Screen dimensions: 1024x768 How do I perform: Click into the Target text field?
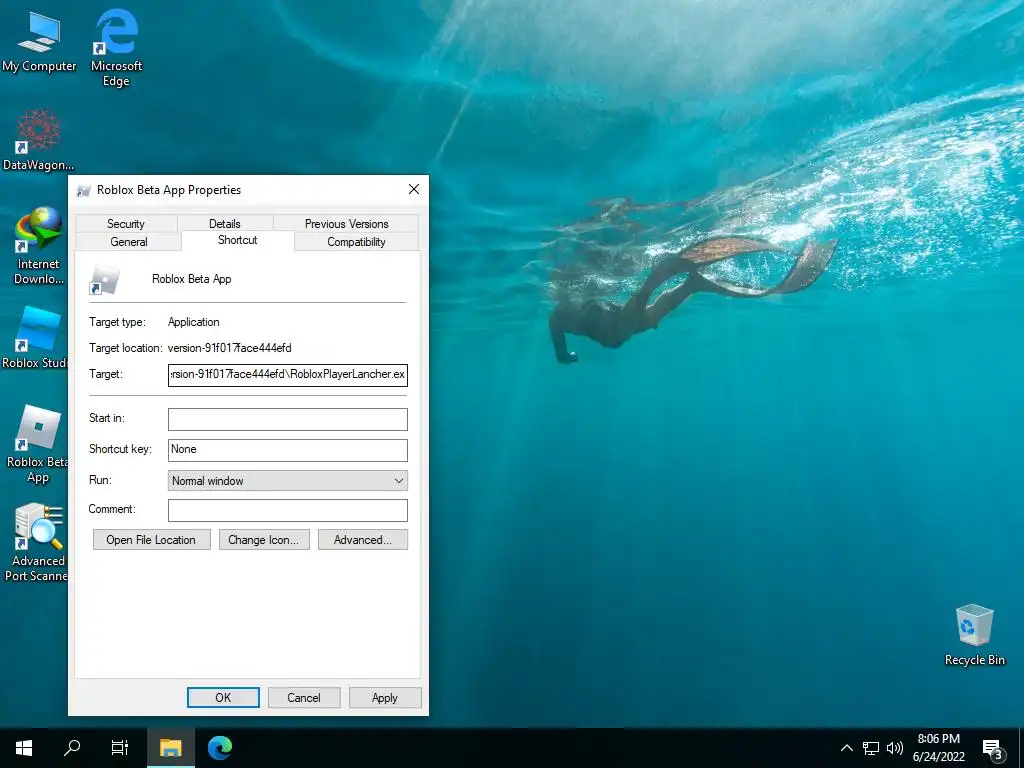click(287, 375)
